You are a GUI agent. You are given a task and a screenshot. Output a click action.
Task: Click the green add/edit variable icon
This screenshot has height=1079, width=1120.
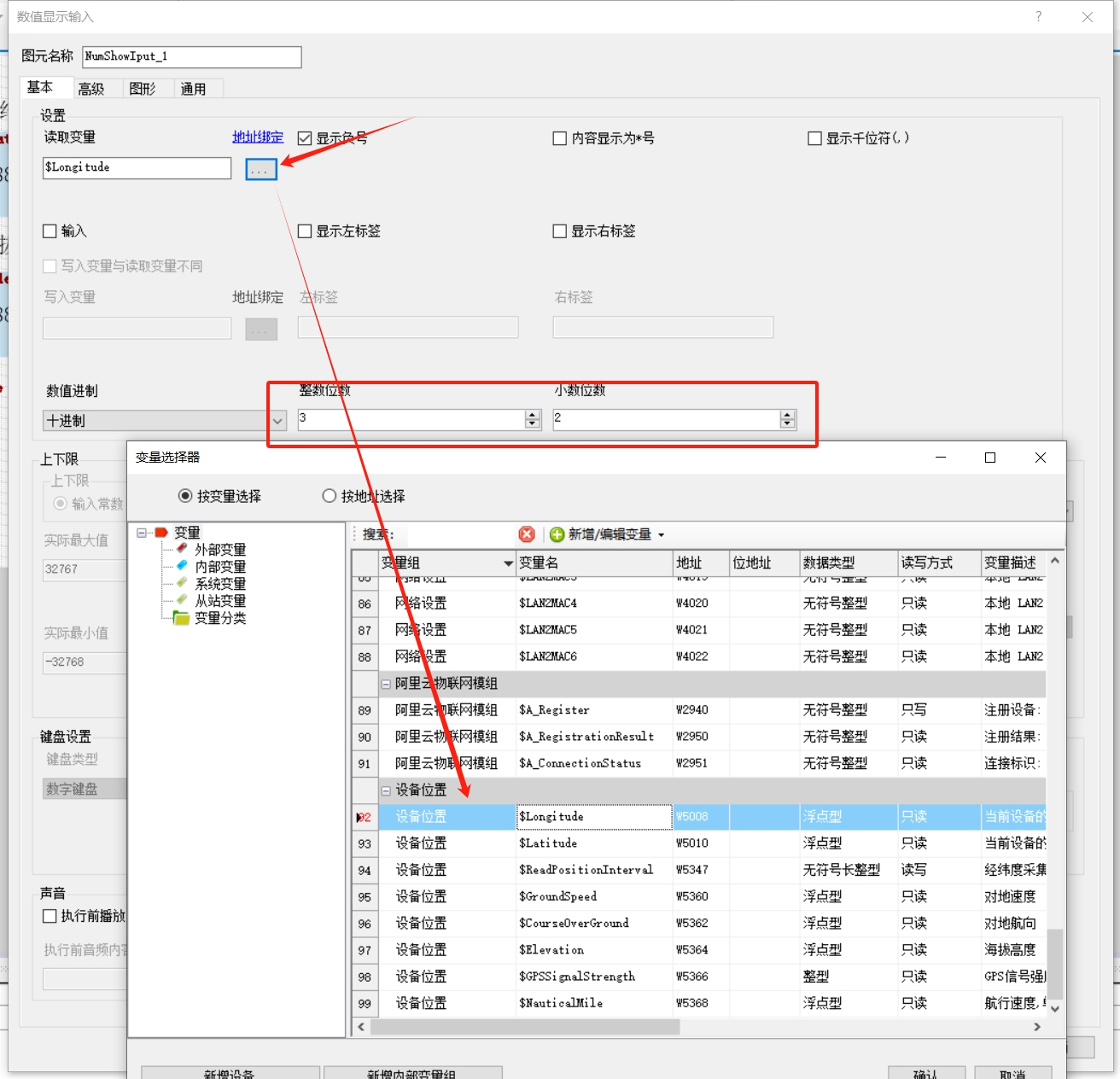point(557,534)
